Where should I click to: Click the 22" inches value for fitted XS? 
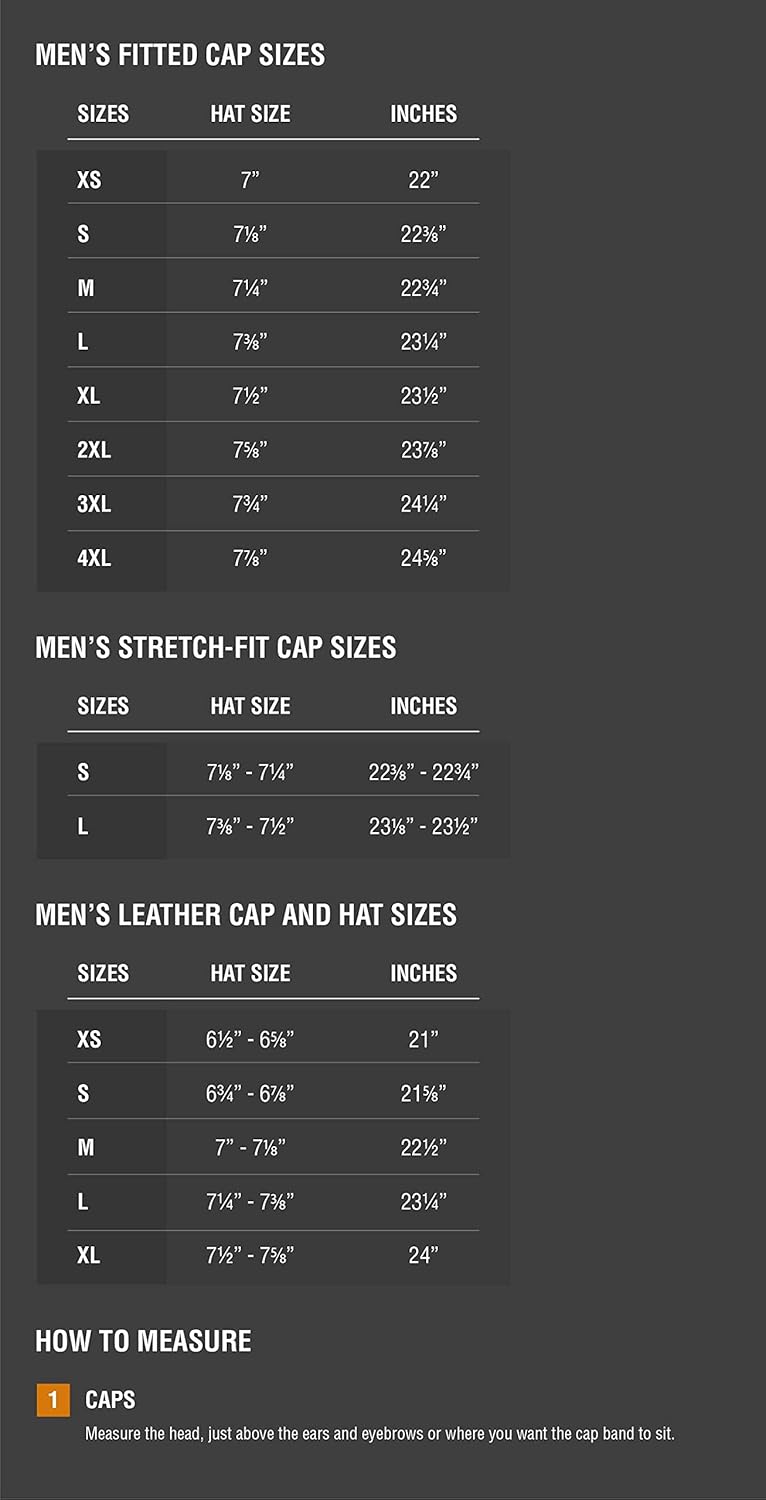[423, 180]
